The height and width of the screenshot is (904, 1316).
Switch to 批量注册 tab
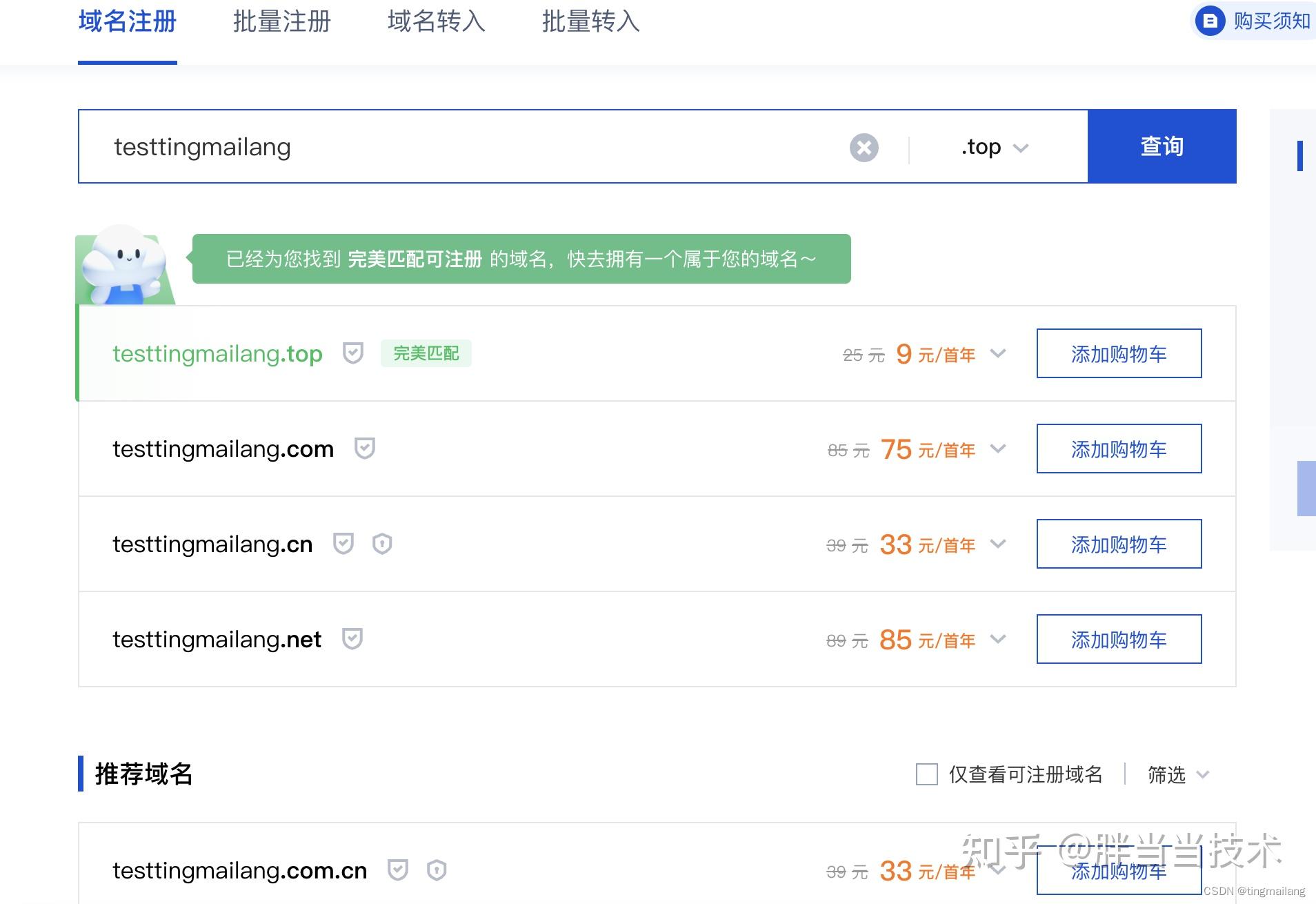(282, 22)
